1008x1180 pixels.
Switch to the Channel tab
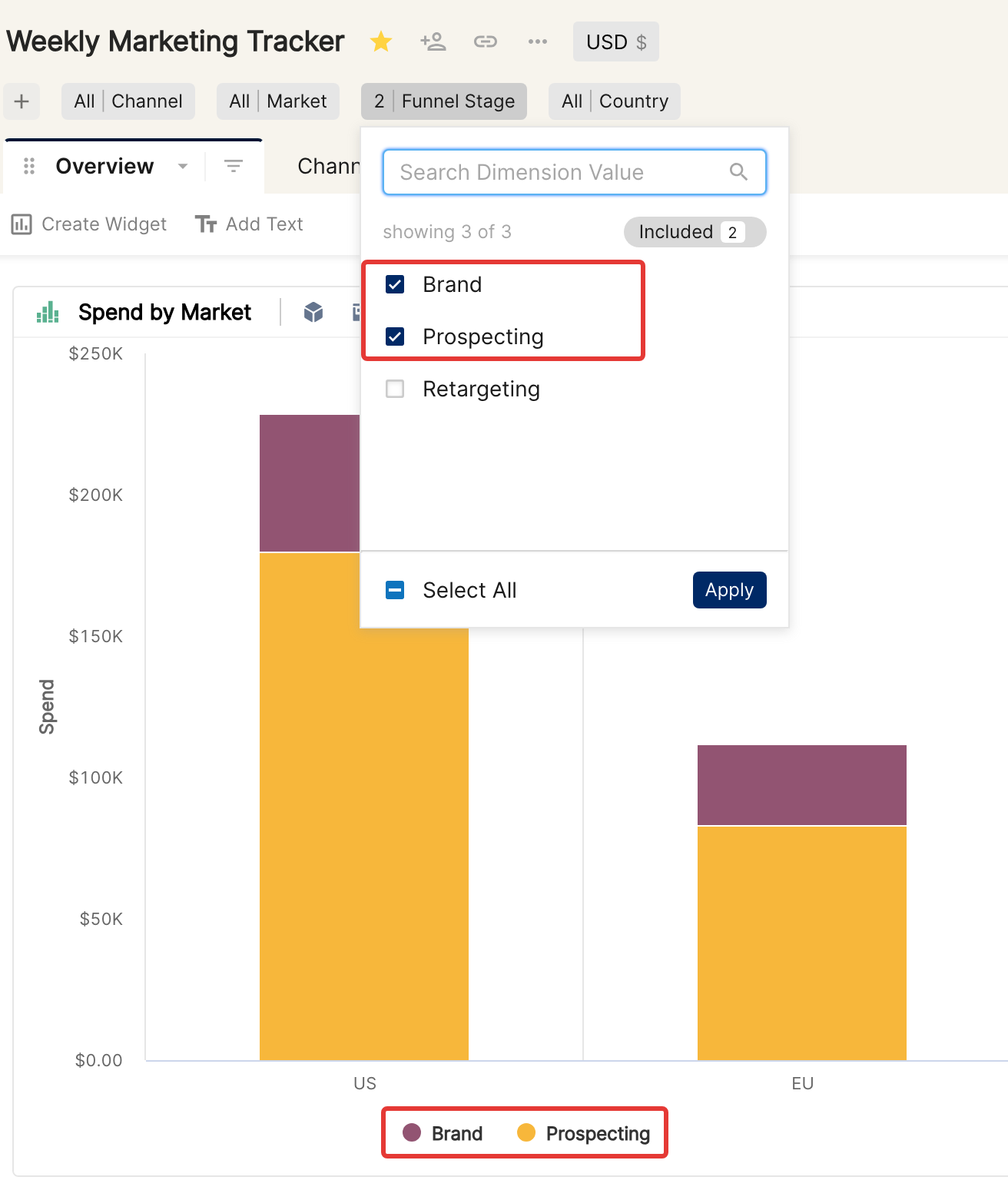[328, 166]
